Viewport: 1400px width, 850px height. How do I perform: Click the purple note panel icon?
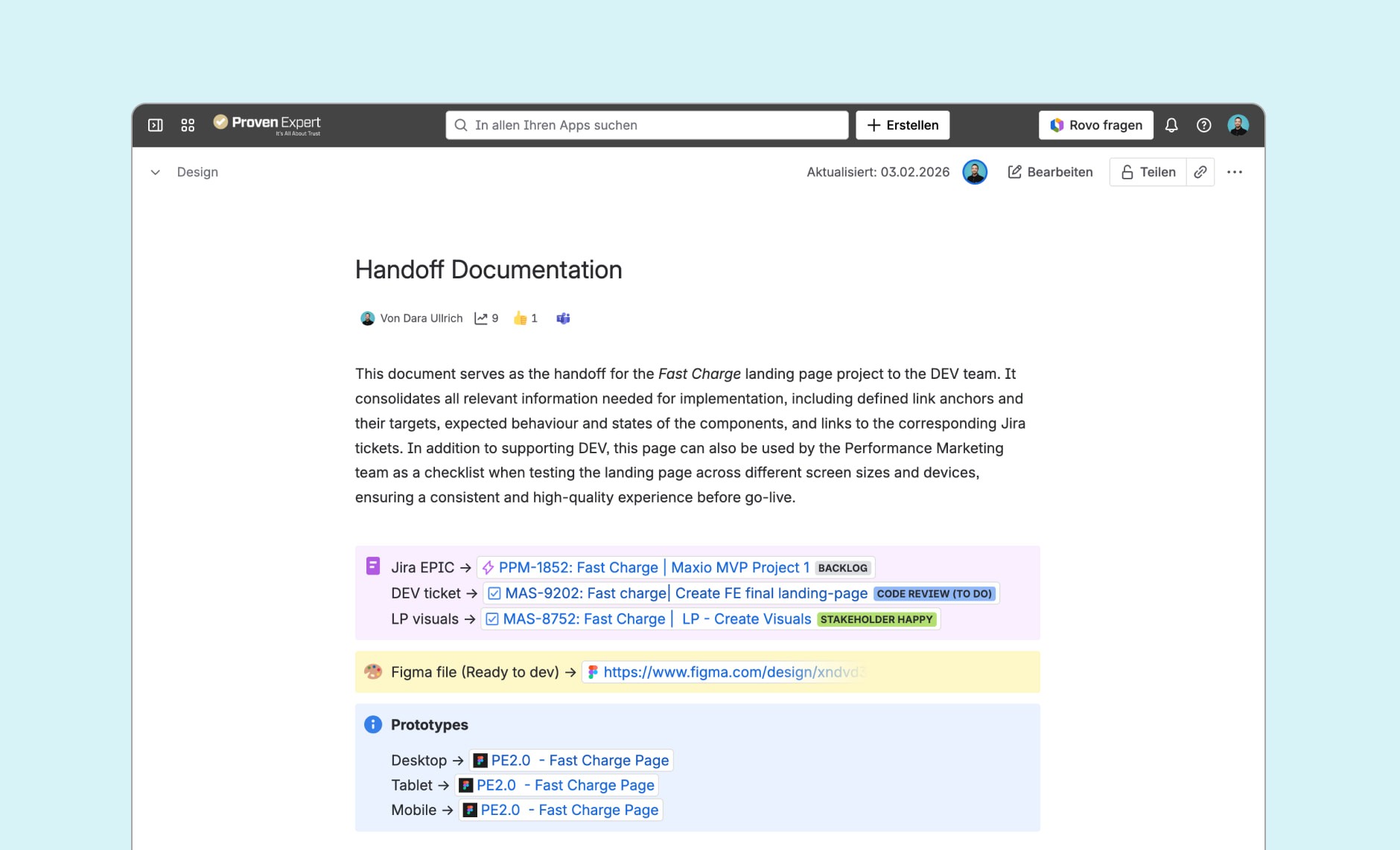(x=373, y=566)
